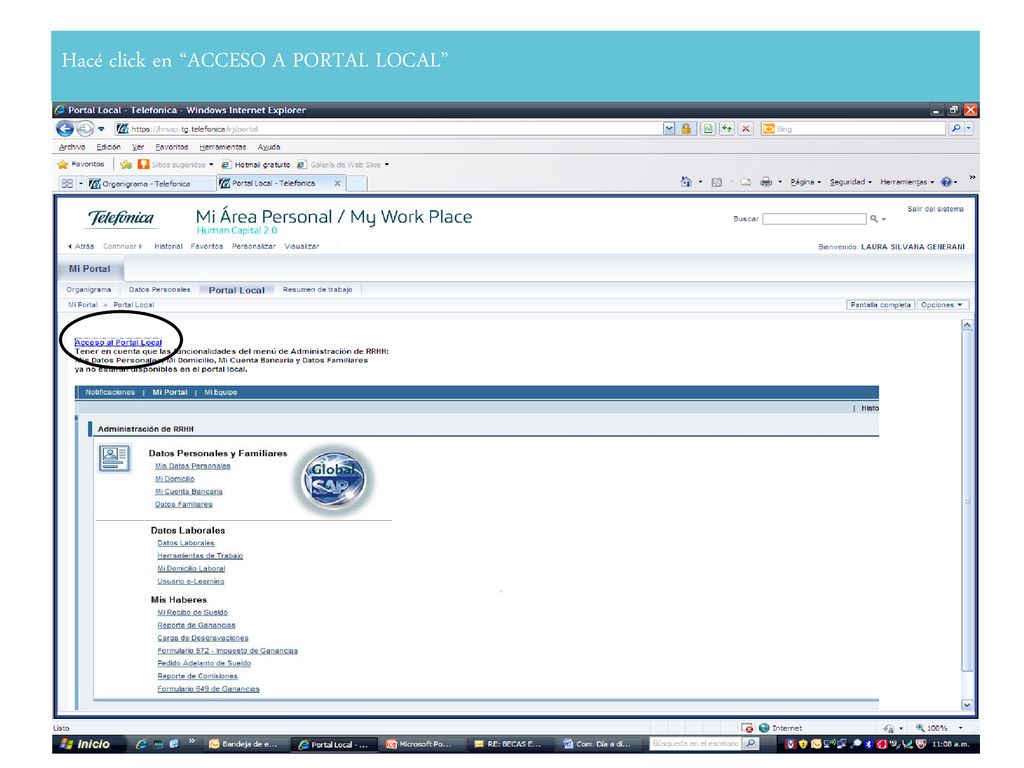Go back with the browser Back arrow
The width and height of the screenshot is (1024, 768).
(64, 129)
